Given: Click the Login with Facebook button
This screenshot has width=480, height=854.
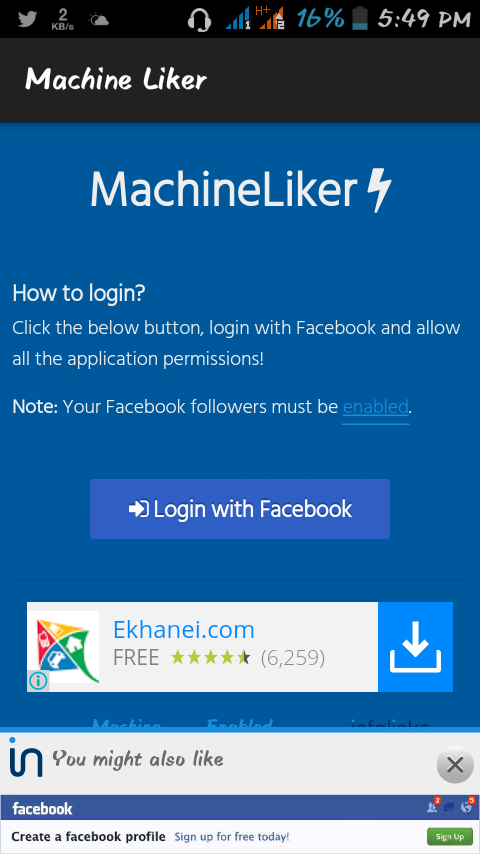Looking at the screenshot, I should click(x=240, y=509).
